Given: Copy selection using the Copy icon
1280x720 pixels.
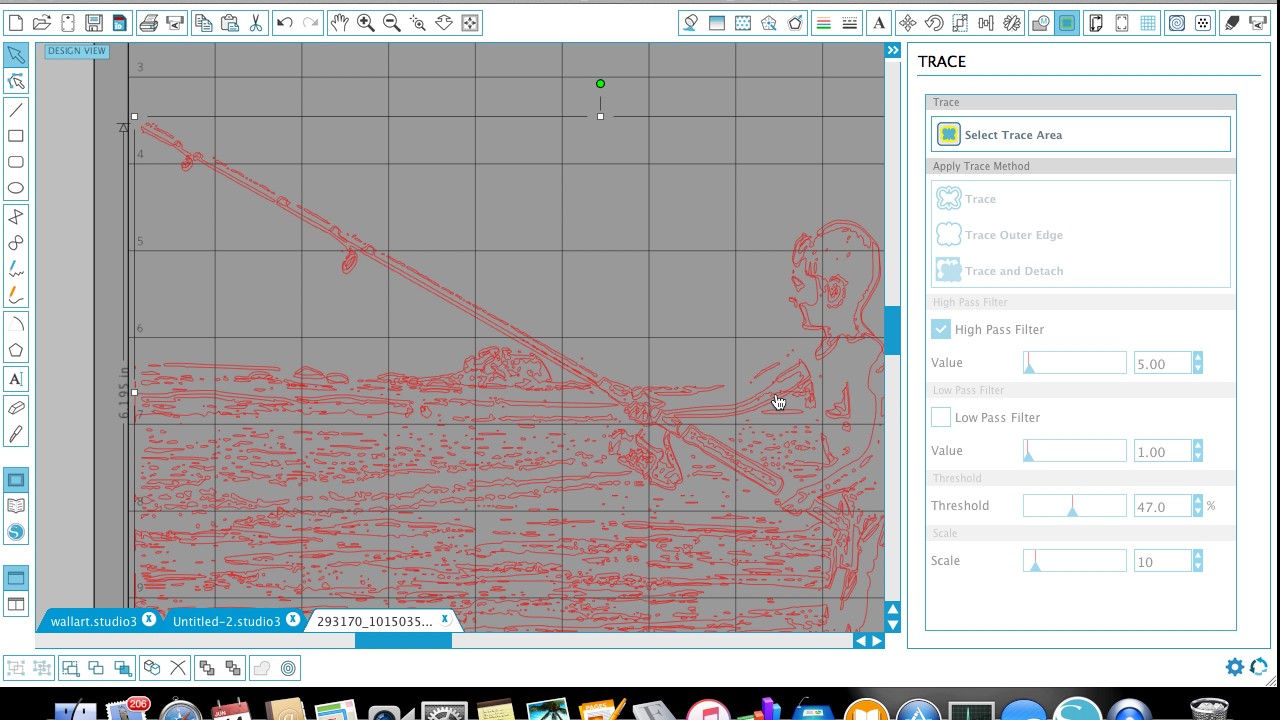Looking at the screenshot, I should pos(203,22).
